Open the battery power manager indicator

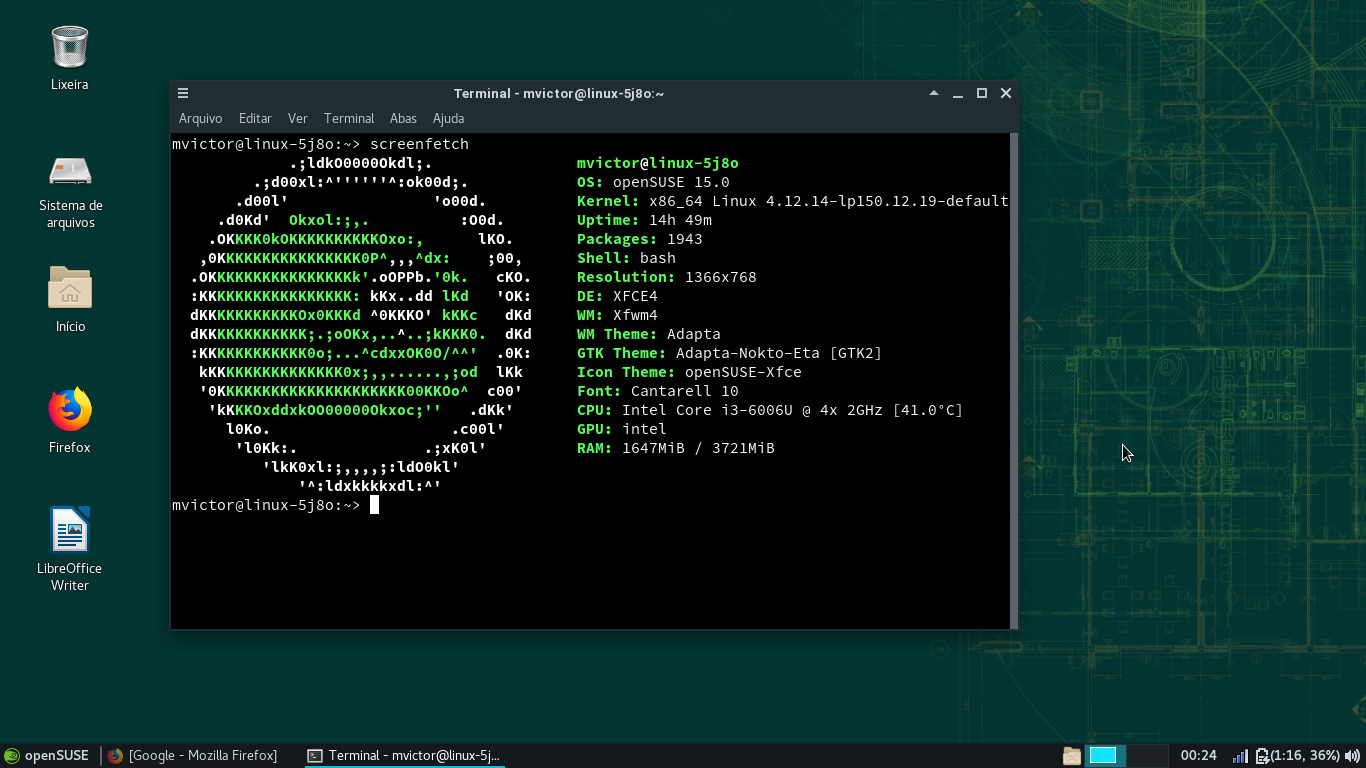pyautogui.click(x=1298, y=756)
